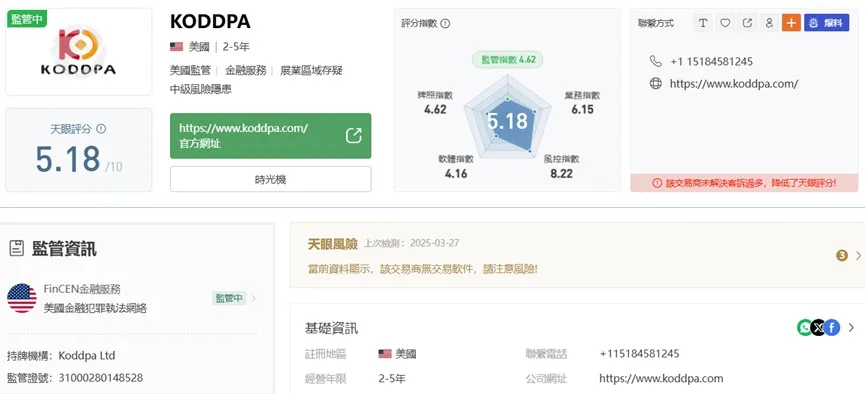865x394 pixels.
Task: Click the KODDPA logo thumbnail
Action: (78, 52)
